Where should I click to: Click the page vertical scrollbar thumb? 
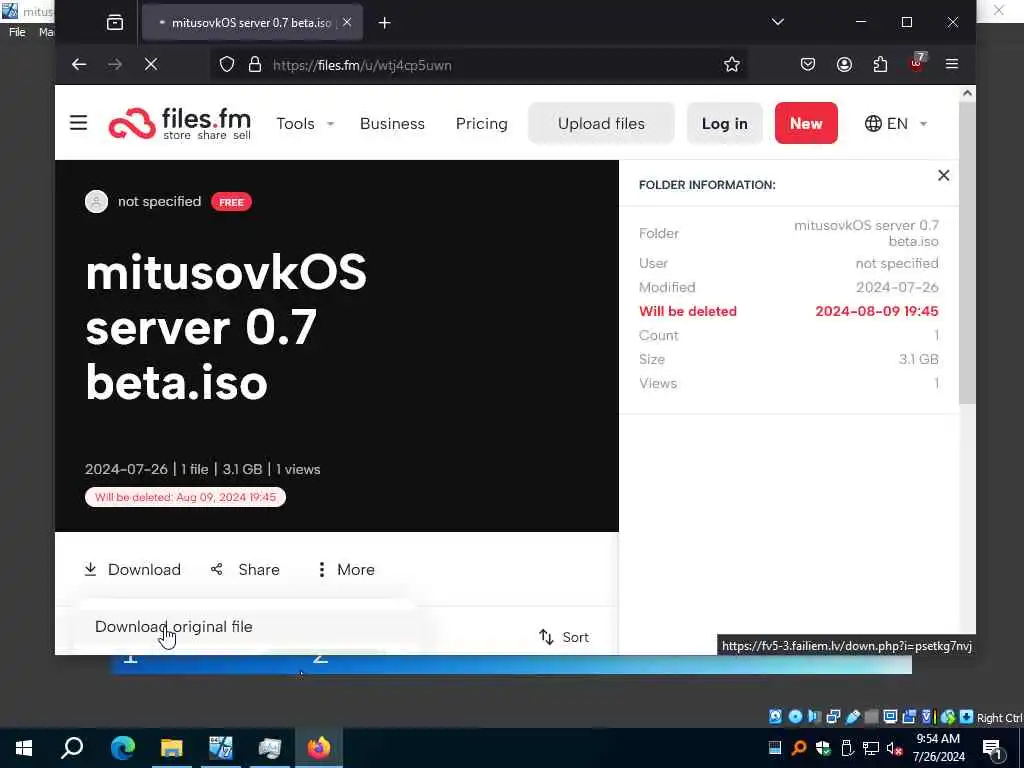click(x=967, y=253)
